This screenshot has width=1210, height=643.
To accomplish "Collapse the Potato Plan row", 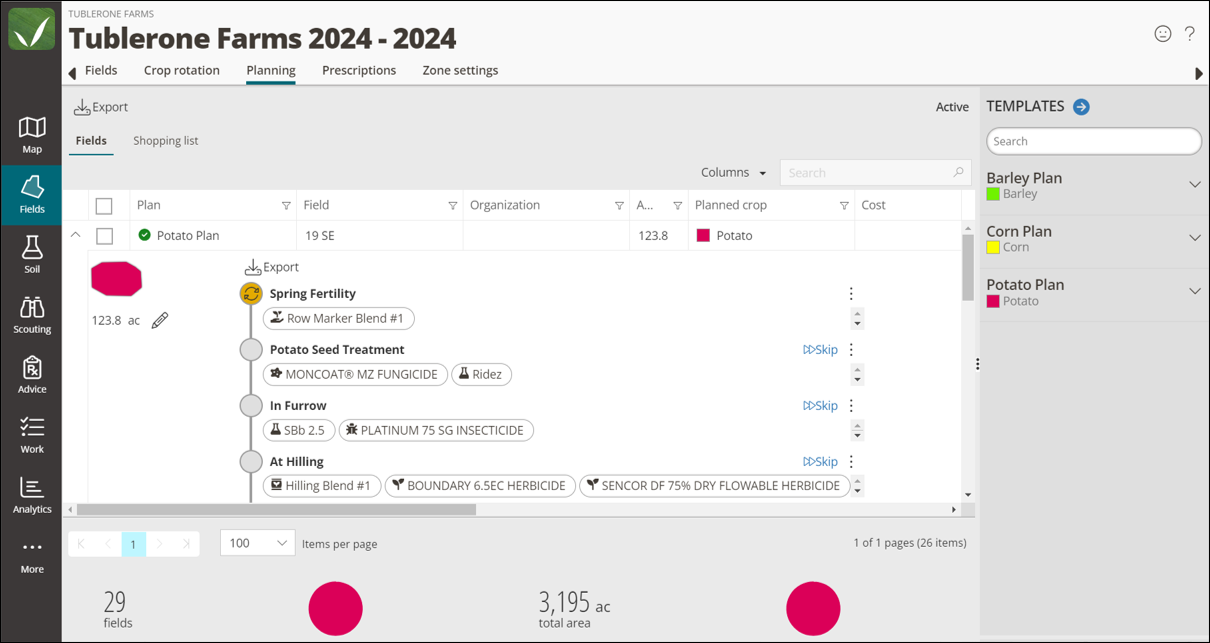I will (x=75, y=235).
